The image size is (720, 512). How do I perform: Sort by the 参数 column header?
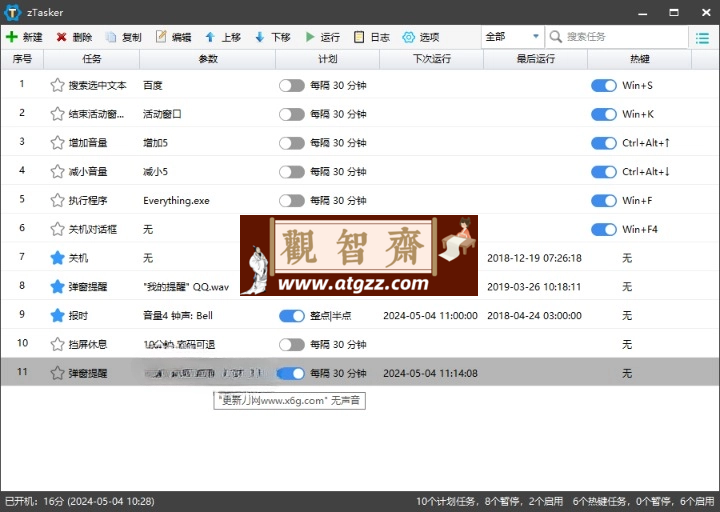pos(208,59)
